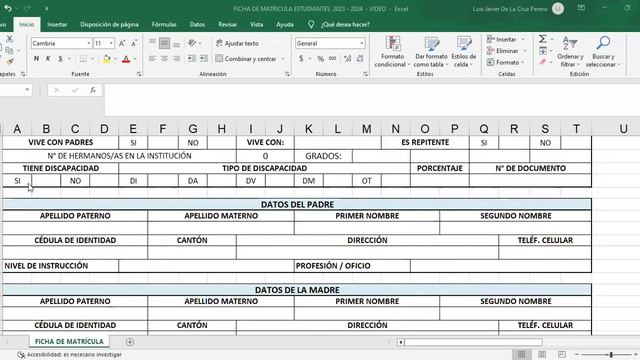Align text left icon
The width and height of the screenshot is (640, 360).
coord(152,59)
